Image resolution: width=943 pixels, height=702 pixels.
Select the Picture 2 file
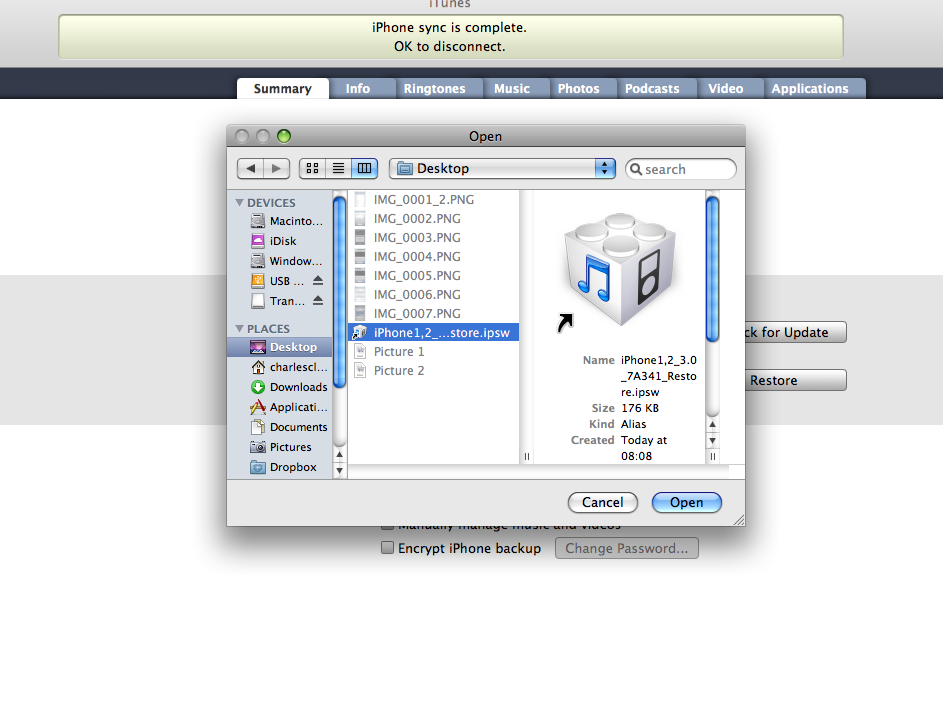point(433,371)
